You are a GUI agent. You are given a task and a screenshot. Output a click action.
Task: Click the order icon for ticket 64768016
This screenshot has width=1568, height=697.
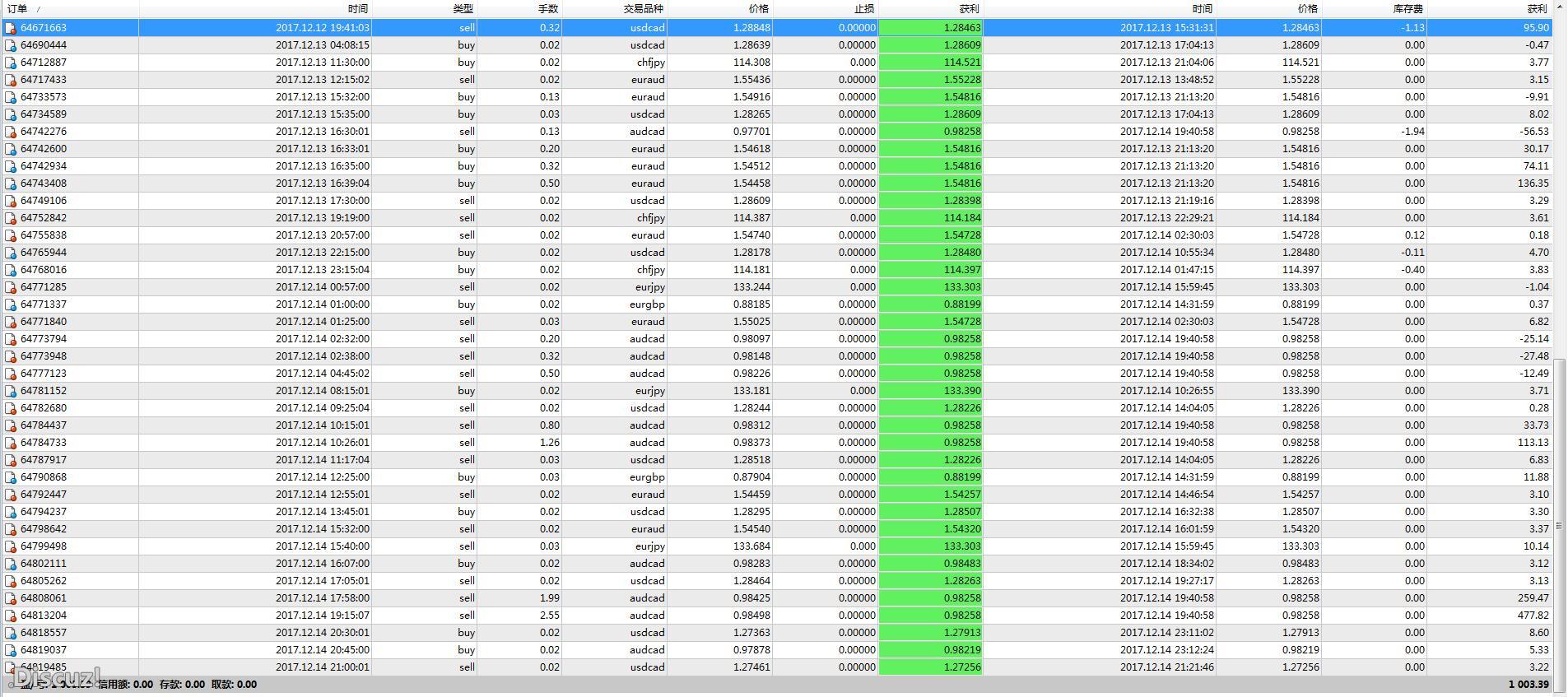(x=11, y=270)
